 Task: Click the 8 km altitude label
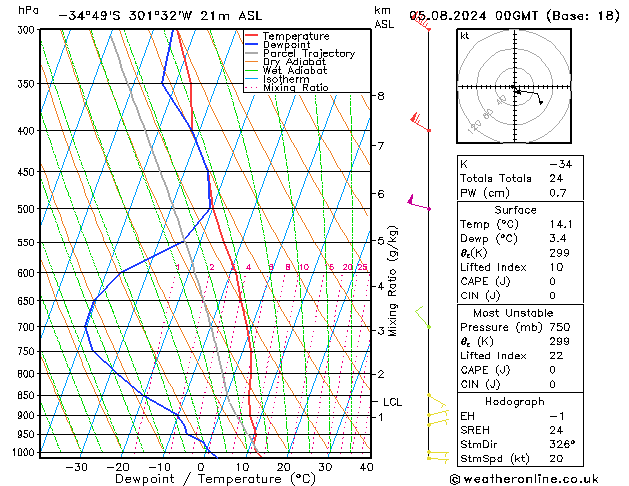tap(381, 96)
